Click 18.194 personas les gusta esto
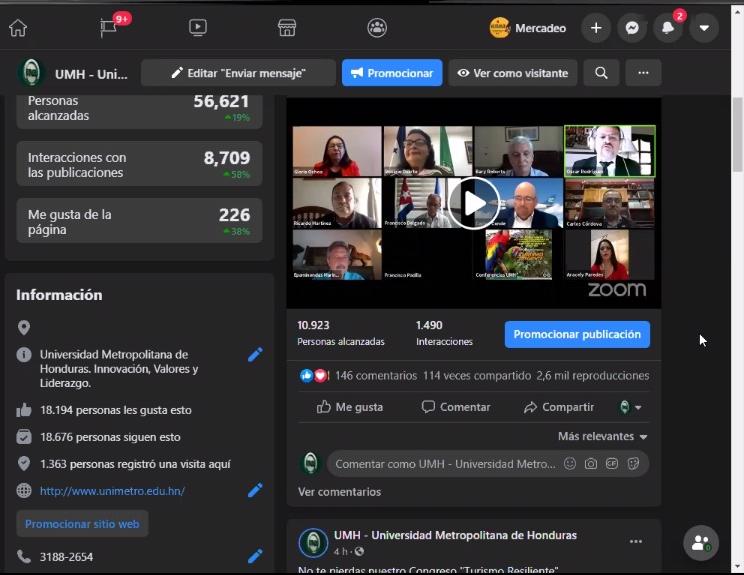Image resolution: width=744 pixels, height=575 pixels. tap(116, 410)
